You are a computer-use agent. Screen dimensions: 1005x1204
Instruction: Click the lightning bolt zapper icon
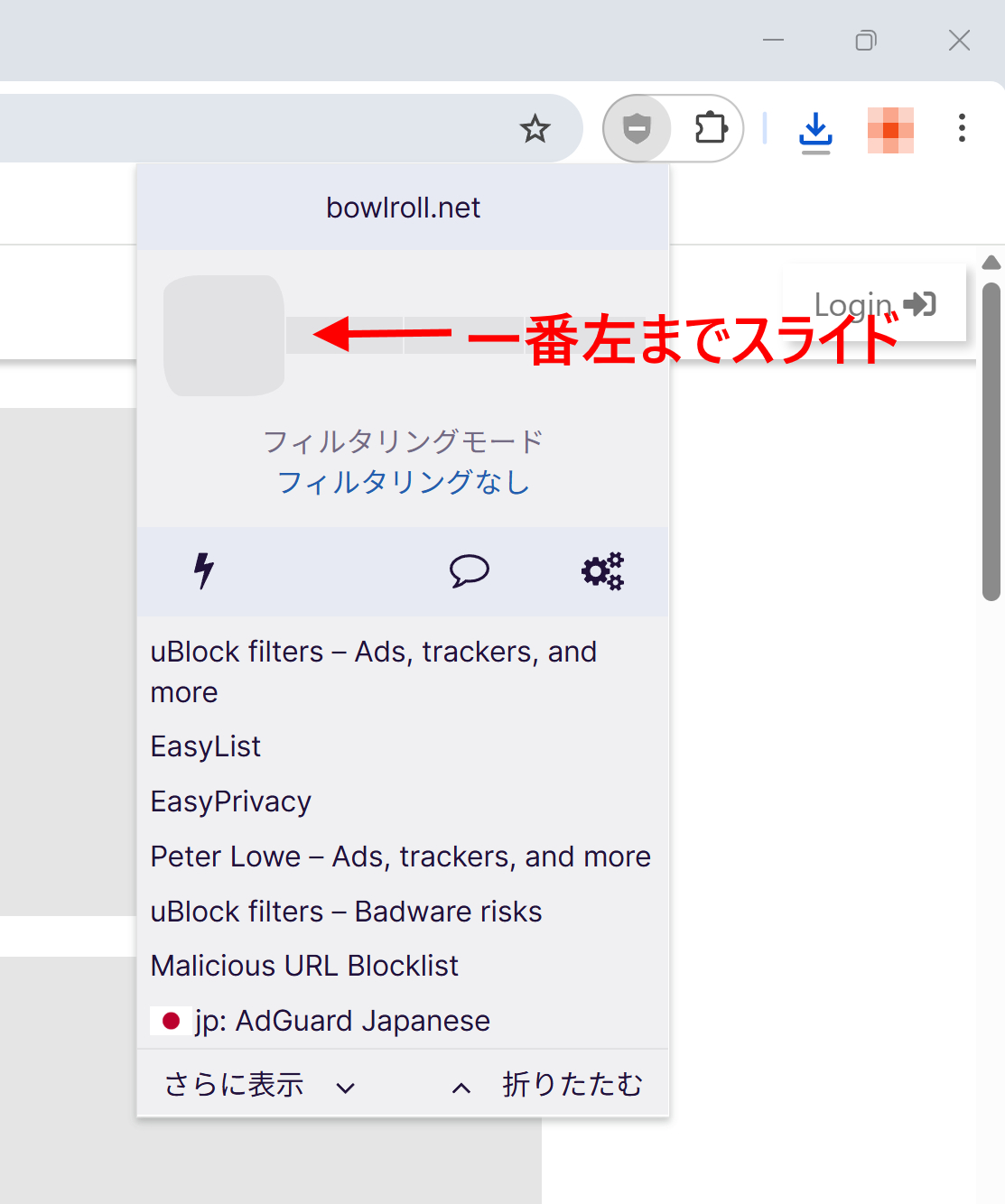click(205, 570)
